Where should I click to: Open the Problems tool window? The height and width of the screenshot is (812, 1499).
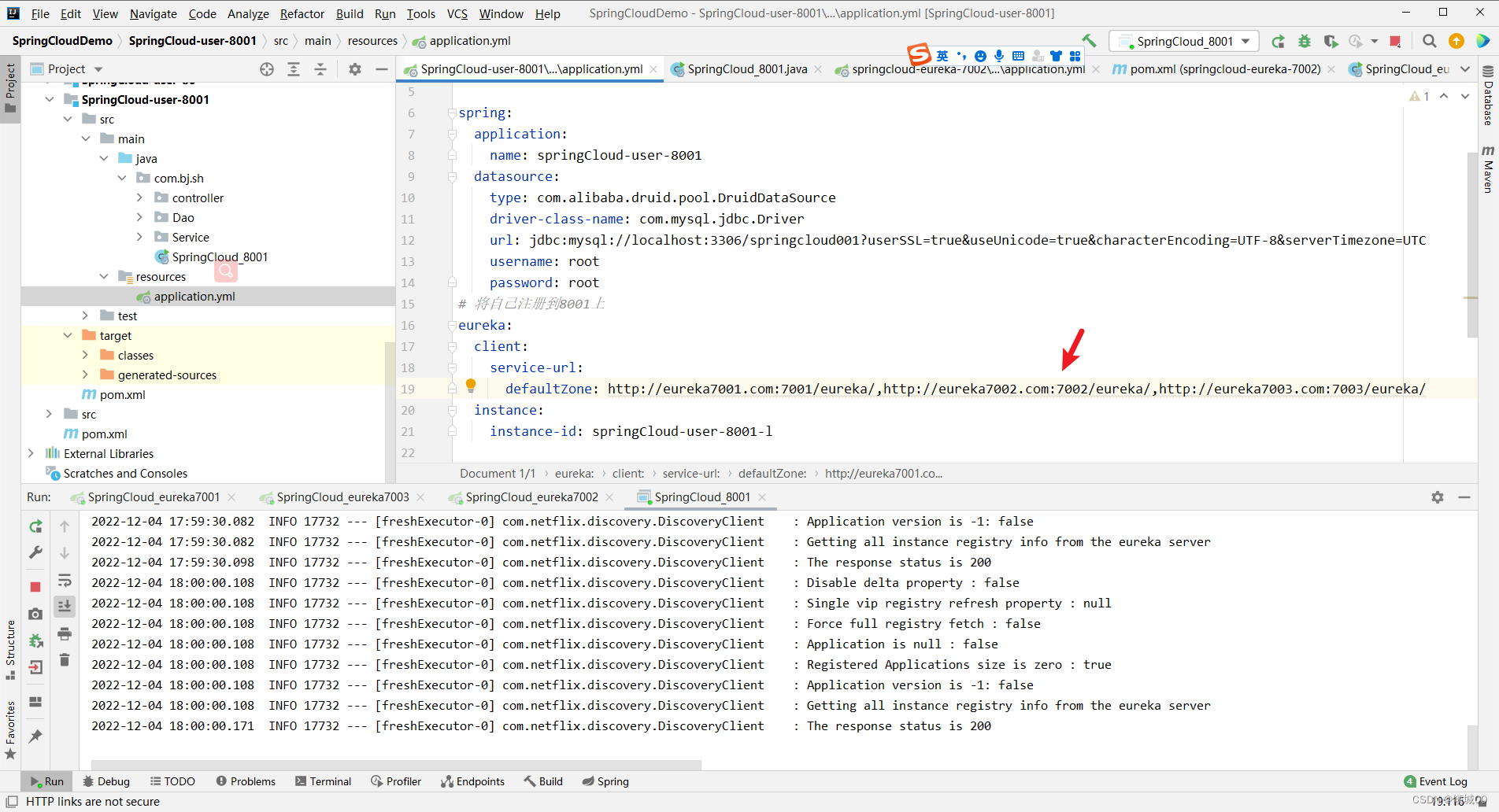pyautogui.click(x=246, y=781)
